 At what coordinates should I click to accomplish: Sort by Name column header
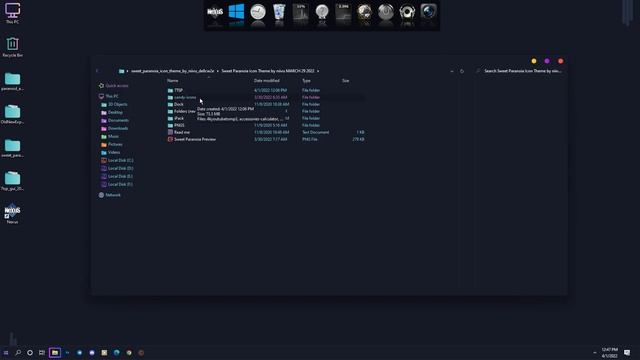(x=173, y=81)
